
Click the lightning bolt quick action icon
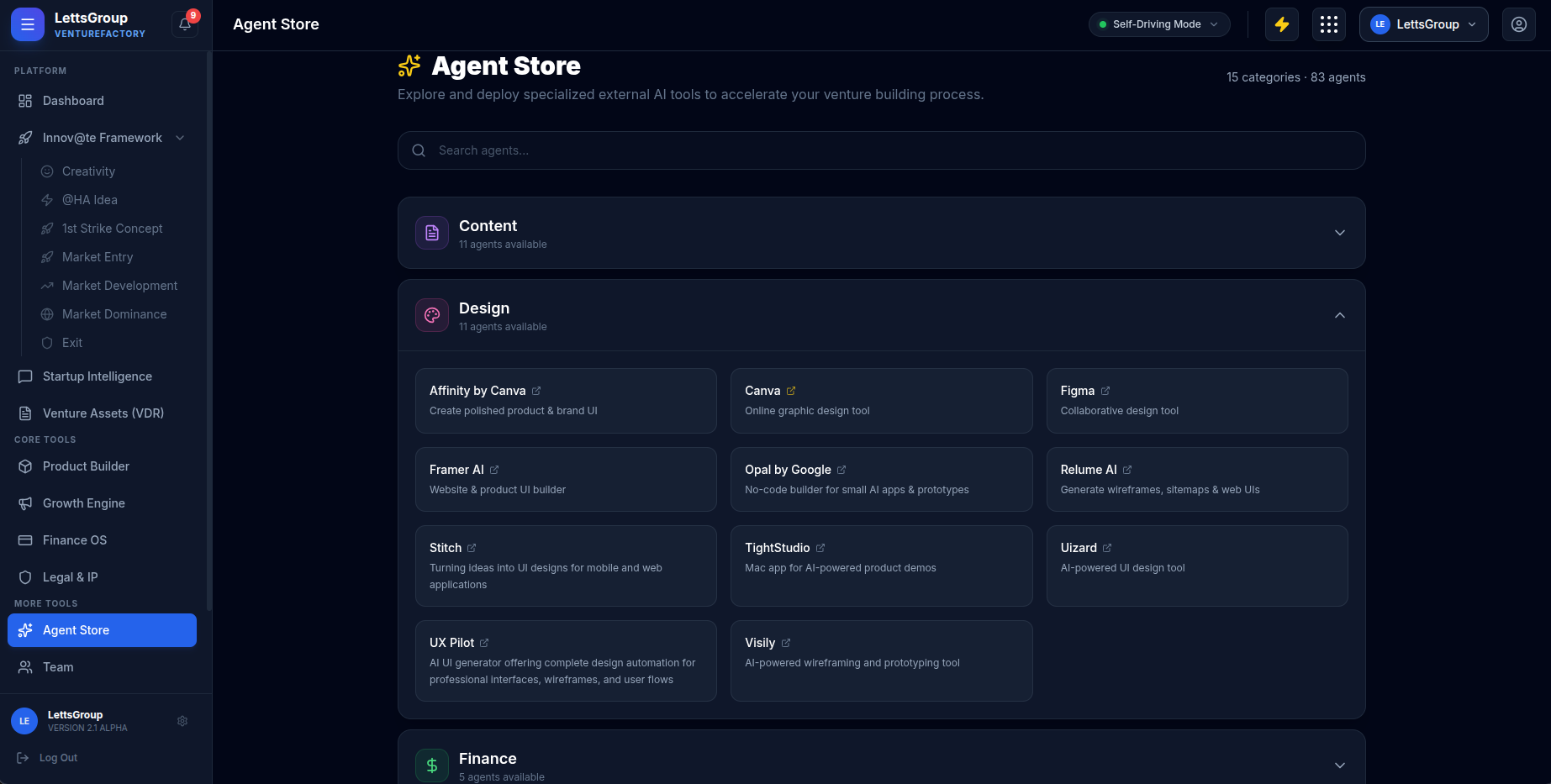point(1281,24)
